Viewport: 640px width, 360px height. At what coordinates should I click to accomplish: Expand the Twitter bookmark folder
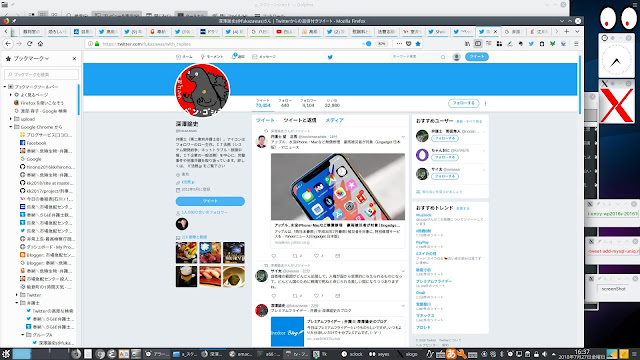pos(17,295)
